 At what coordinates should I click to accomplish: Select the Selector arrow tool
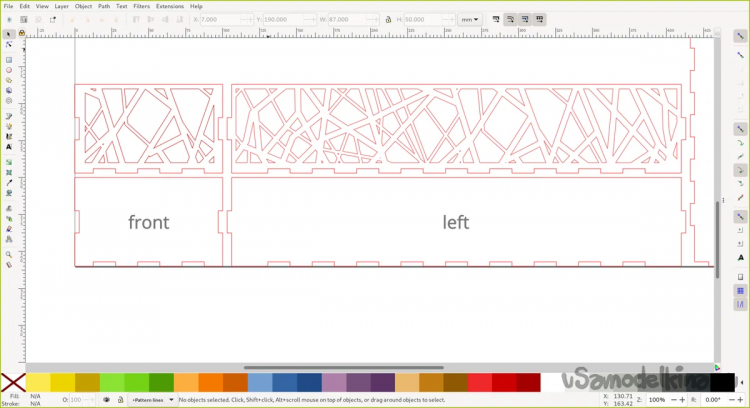coord(9,33)
